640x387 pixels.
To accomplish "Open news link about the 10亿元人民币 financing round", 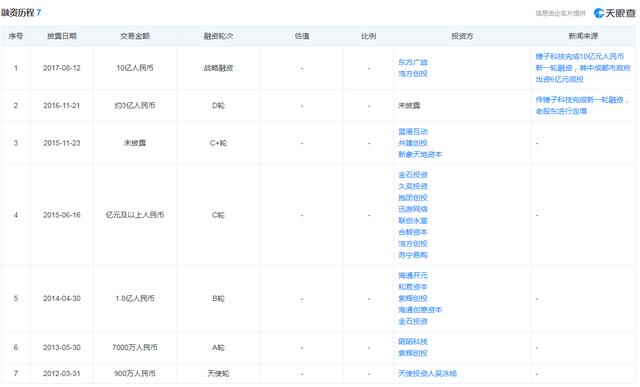I will [x=582, y=68].
